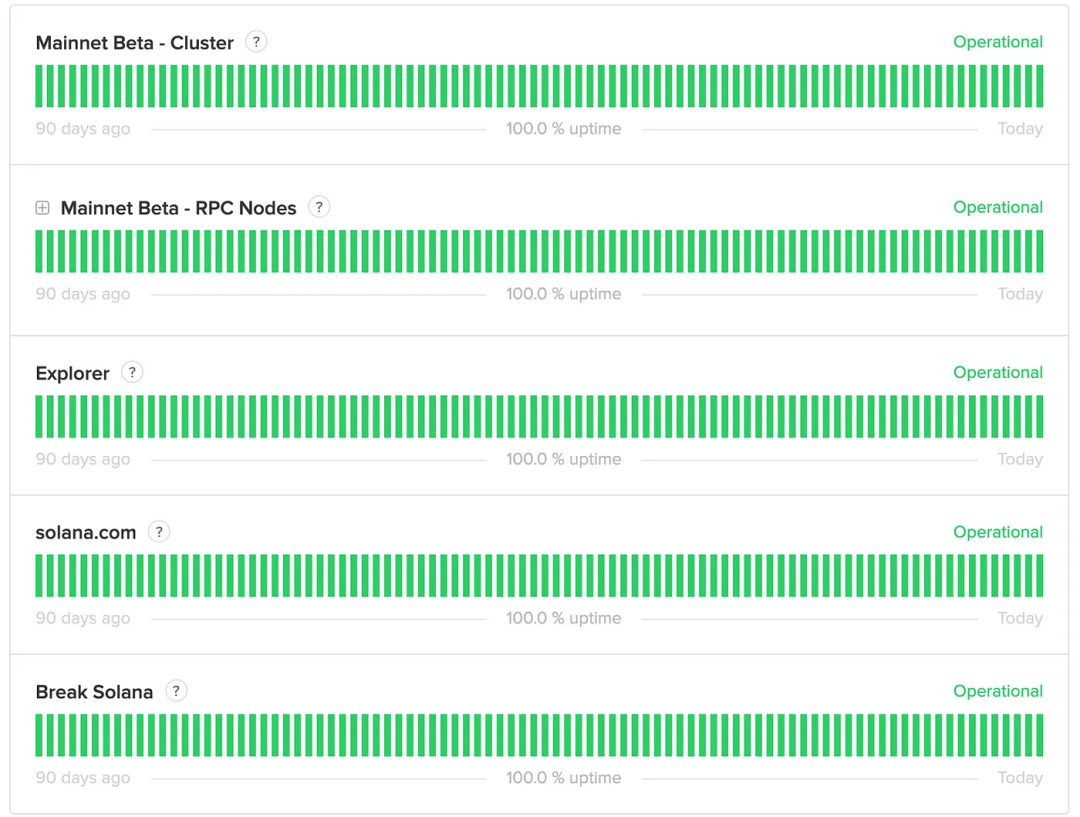Click '90 days ago' label under RPC Nodes
This screenshot has height=817, width=1080.
click(83, 294)
